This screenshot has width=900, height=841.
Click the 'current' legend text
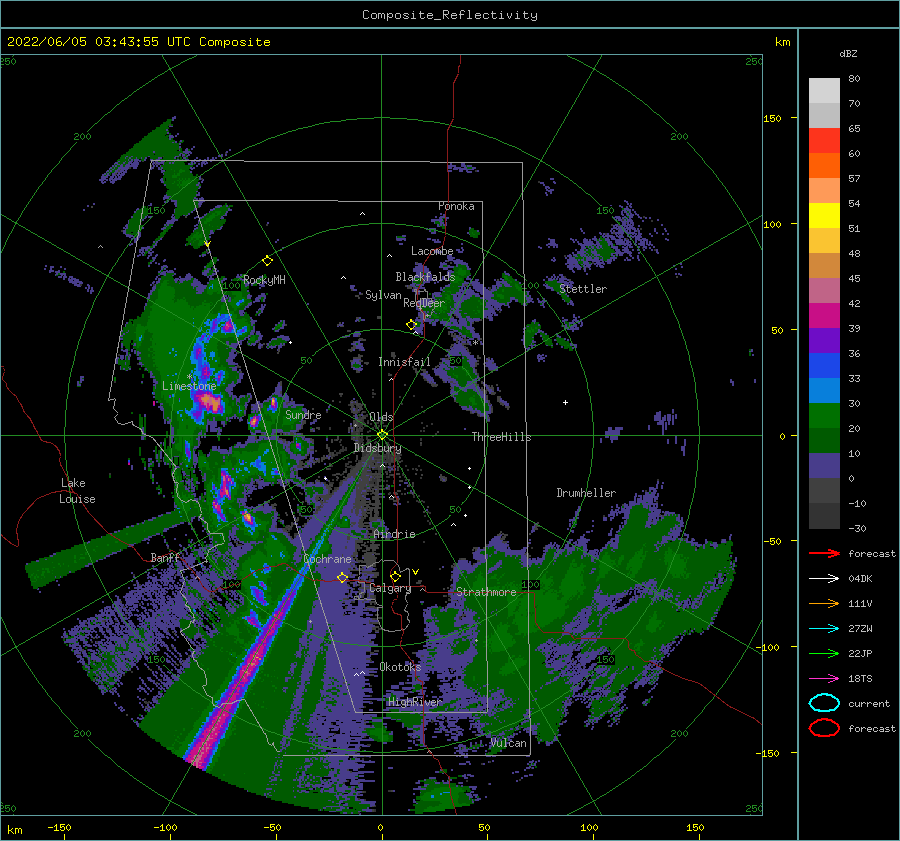[x=869, y=703]
